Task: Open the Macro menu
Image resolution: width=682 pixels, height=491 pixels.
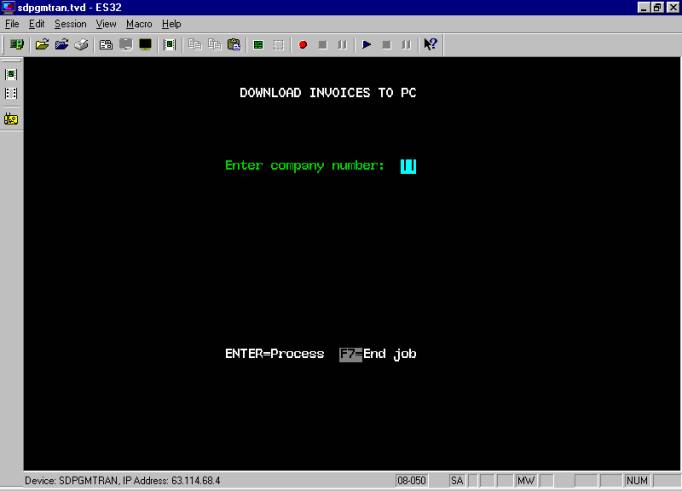Action: [139, 24]
